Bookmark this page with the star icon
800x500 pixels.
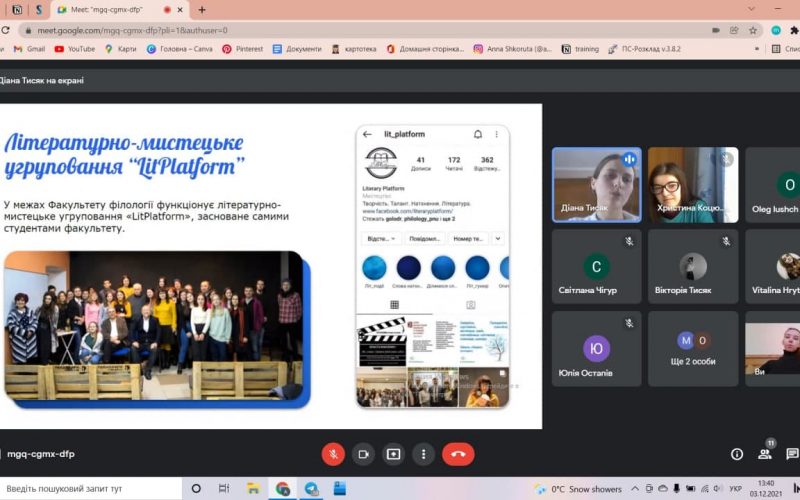coord(753,30)
